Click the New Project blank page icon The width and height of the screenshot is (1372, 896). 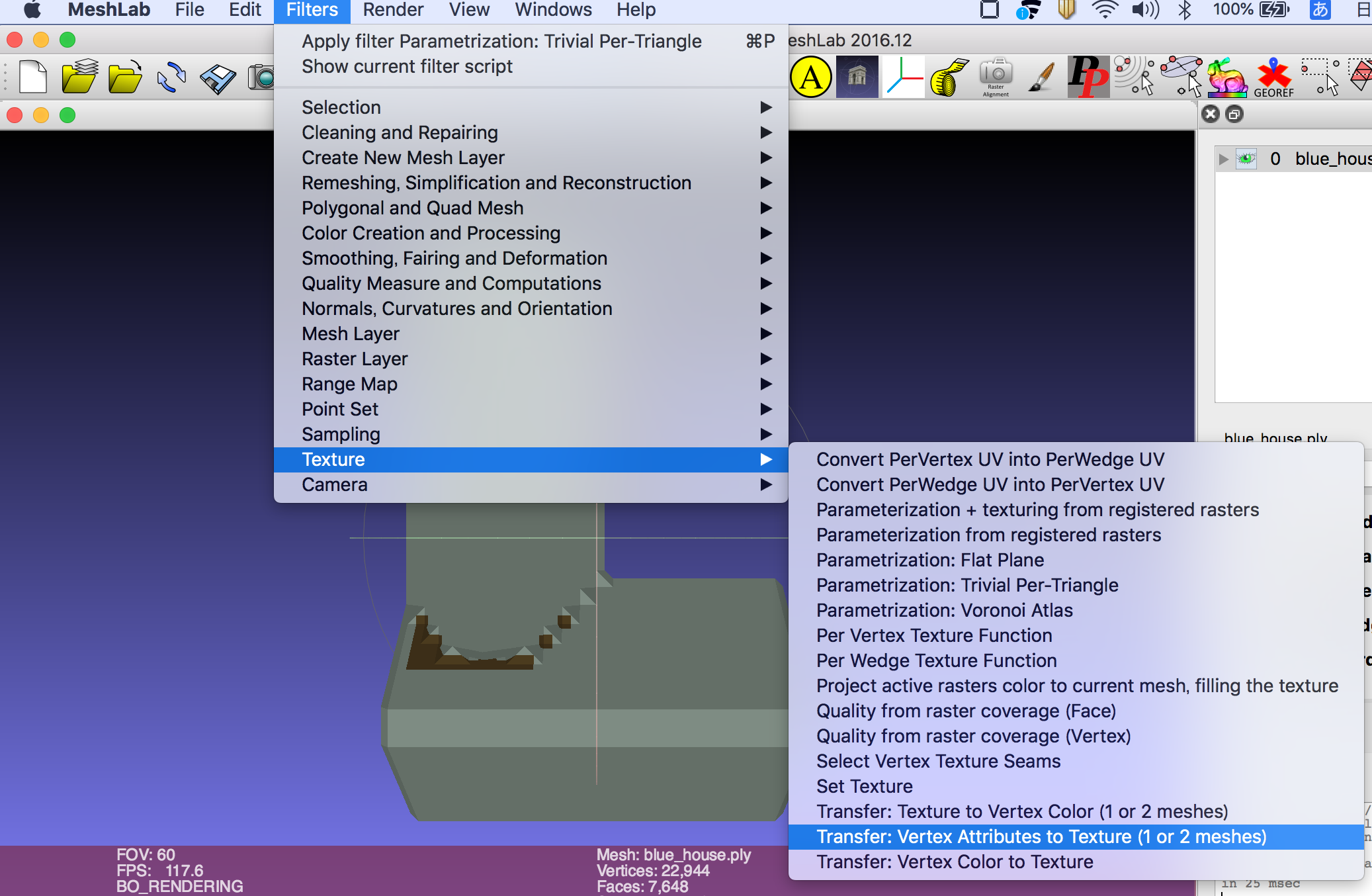tap(33, 77)
